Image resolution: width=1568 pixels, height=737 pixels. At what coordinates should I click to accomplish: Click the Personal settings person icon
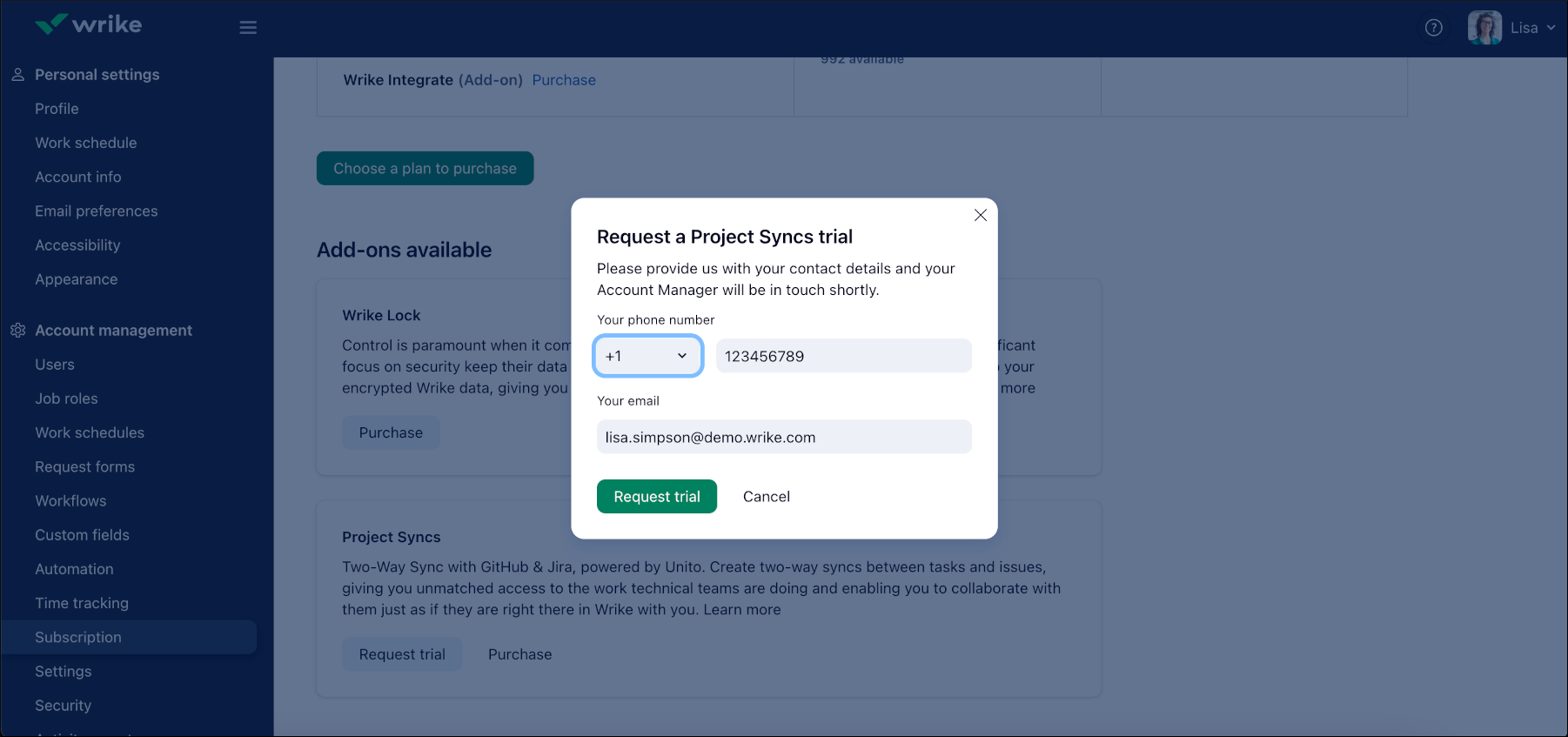pos(17,75)
